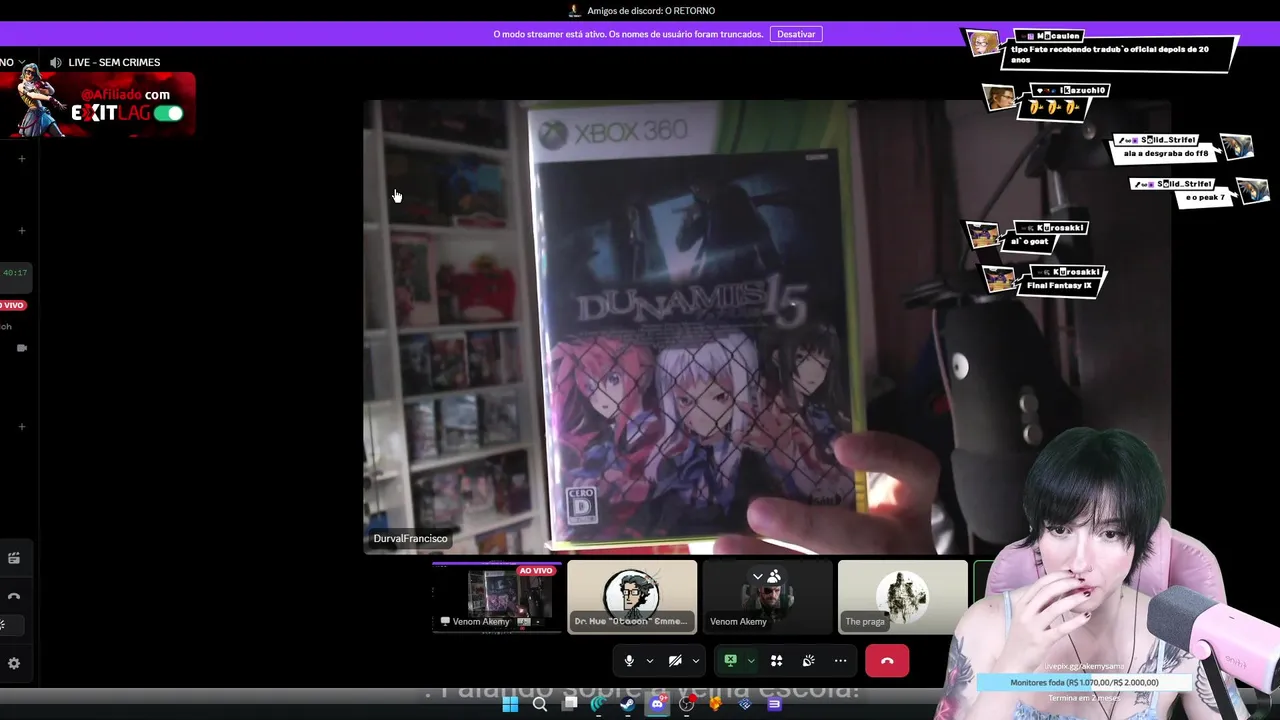
Task: Open user settings gear icon
Action: tap(14, 663)
